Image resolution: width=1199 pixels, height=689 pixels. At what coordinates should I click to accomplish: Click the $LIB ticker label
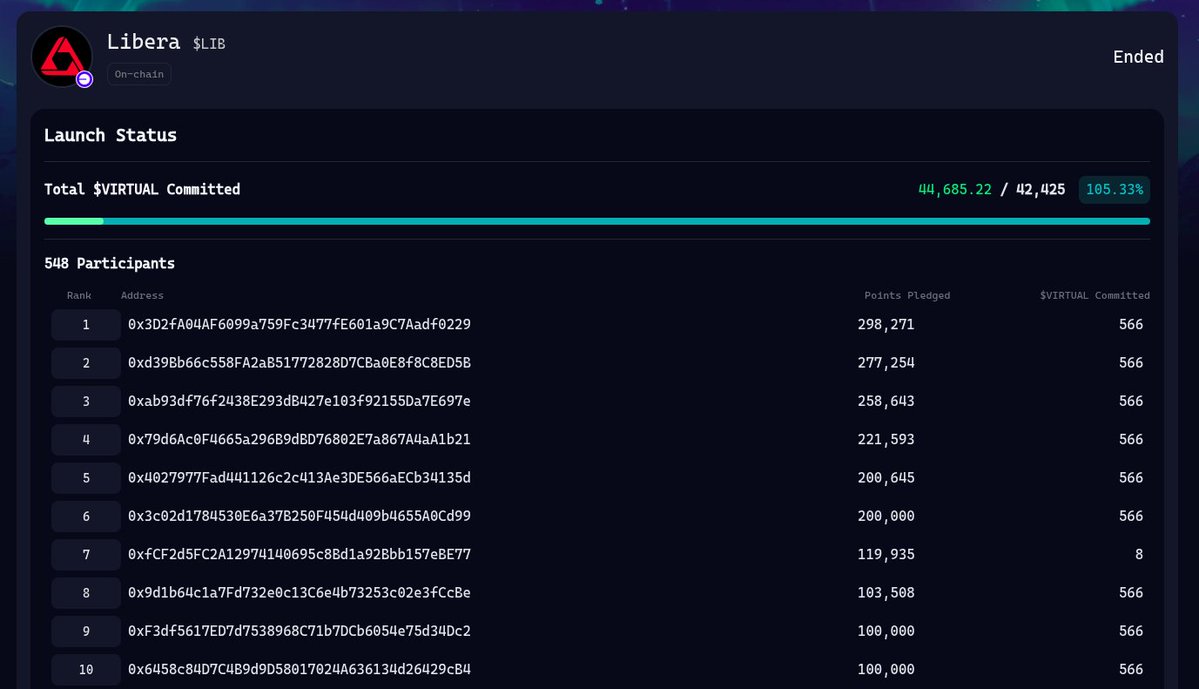pos(209,44)
